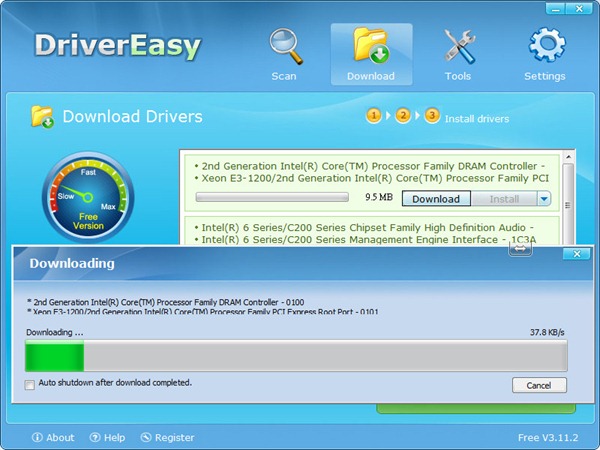The width and height of the screenshot is (600, 450).
Task: Click the DriverEasy logo
Action: (x=118, y=47)
